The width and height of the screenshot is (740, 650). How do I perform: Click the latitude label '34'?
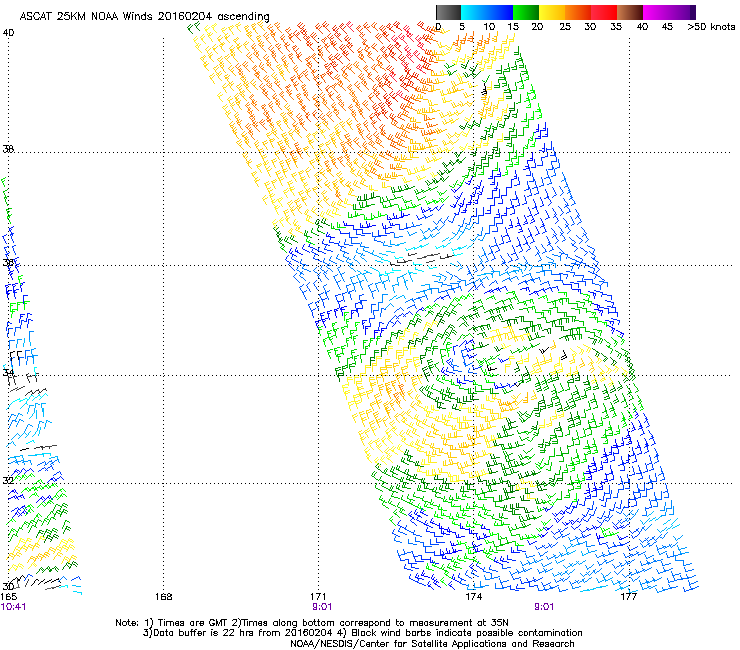8,372
